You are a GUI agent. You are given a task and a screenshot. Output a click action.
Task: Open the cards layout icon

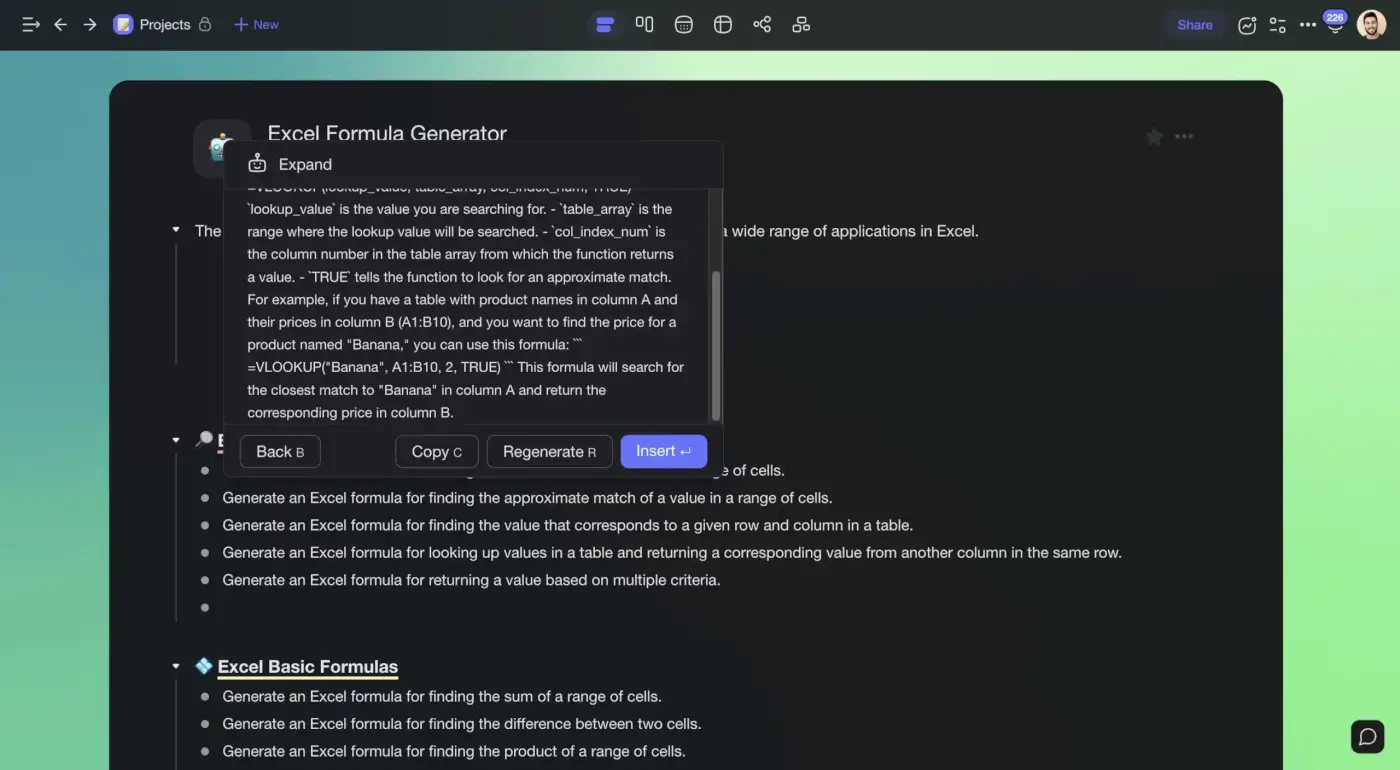coord(801,24)
